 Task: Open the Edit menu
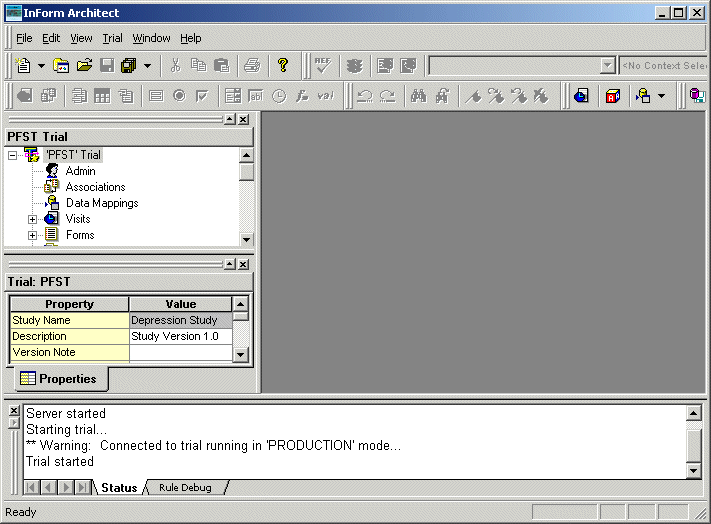[51, 39]
